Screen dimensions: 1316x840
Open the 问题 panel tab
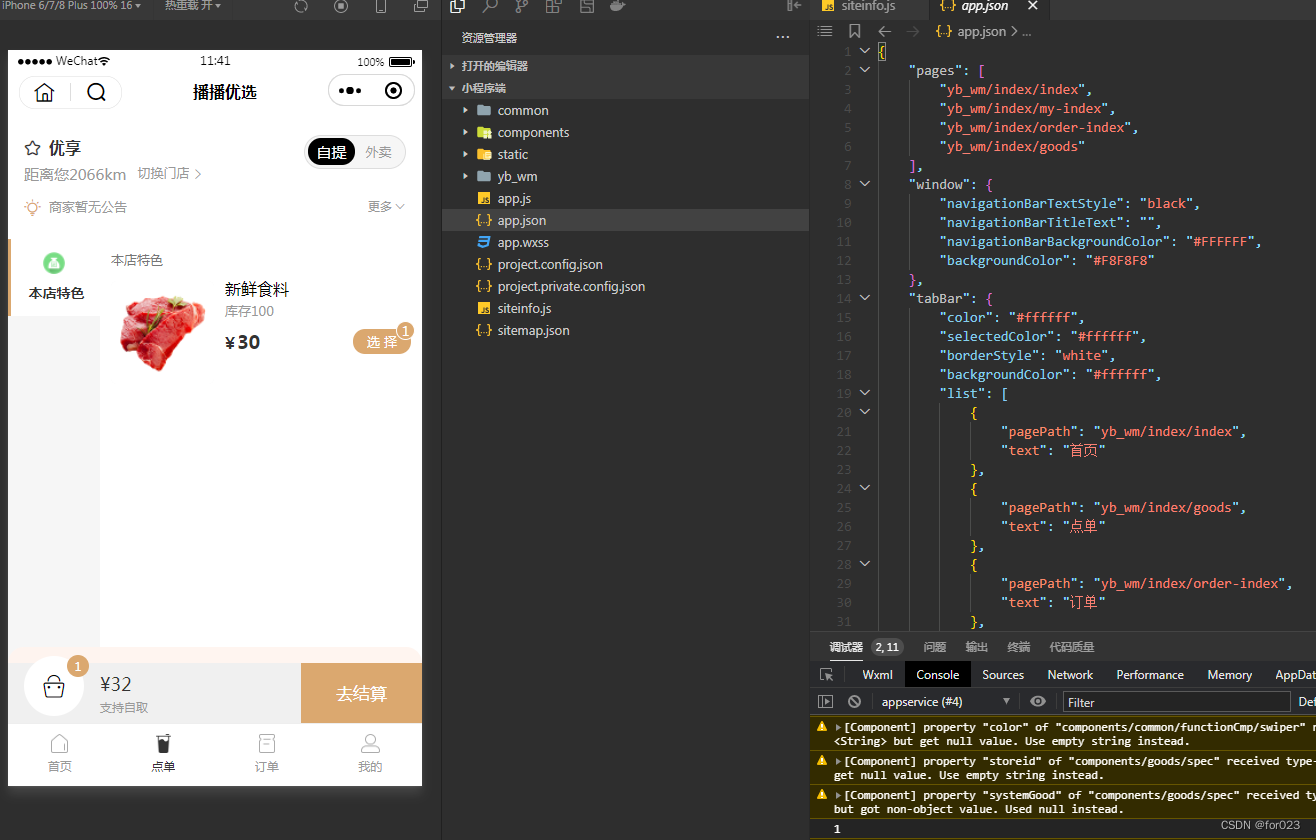coord(934,647)
